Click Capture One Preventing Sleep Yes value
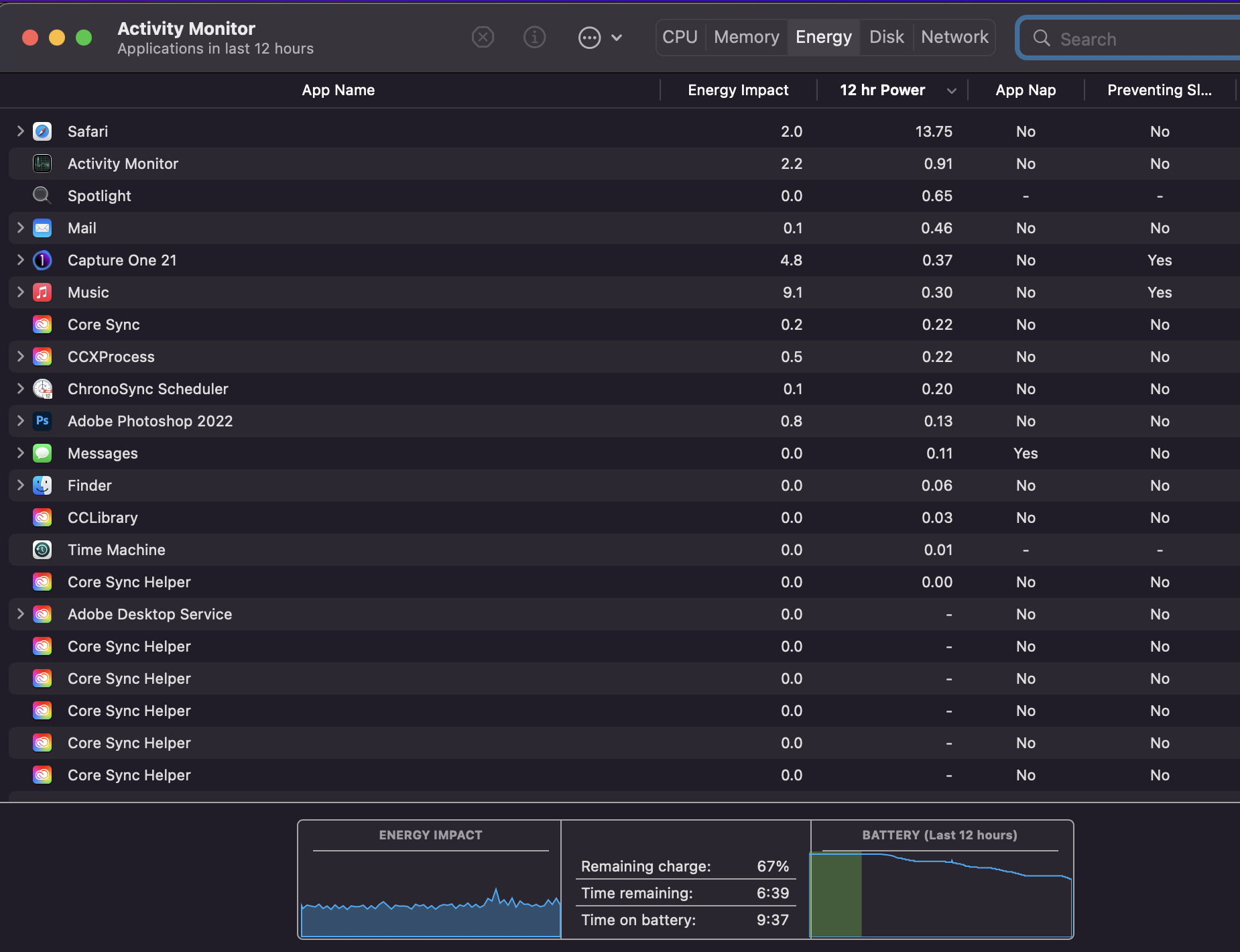1240x952 pixels. pos(1160,260)
